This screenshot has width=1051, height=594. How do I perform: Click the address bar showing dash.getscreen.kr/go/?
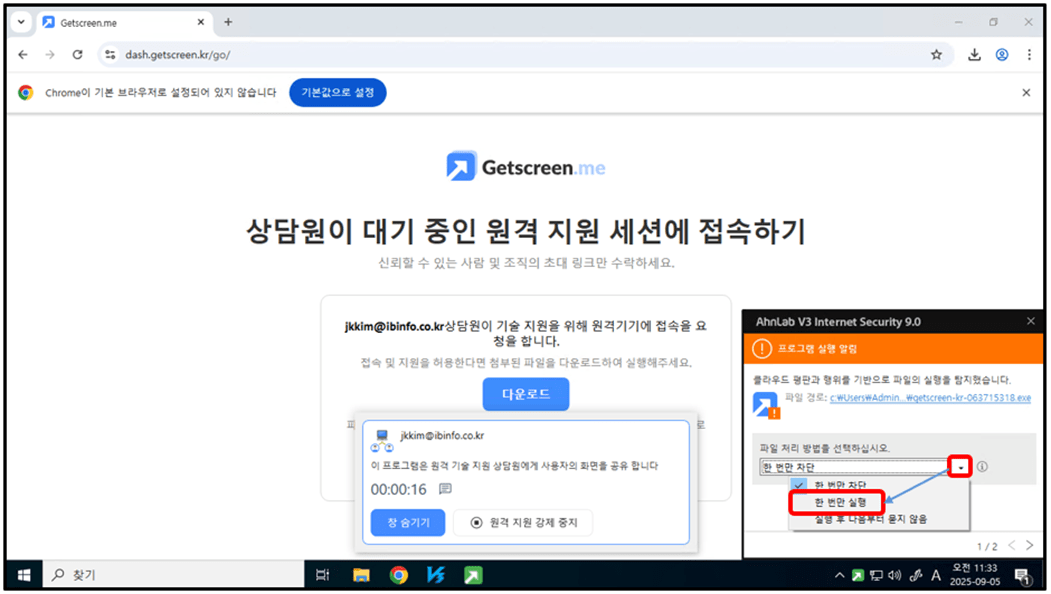[x=500, y=55]
